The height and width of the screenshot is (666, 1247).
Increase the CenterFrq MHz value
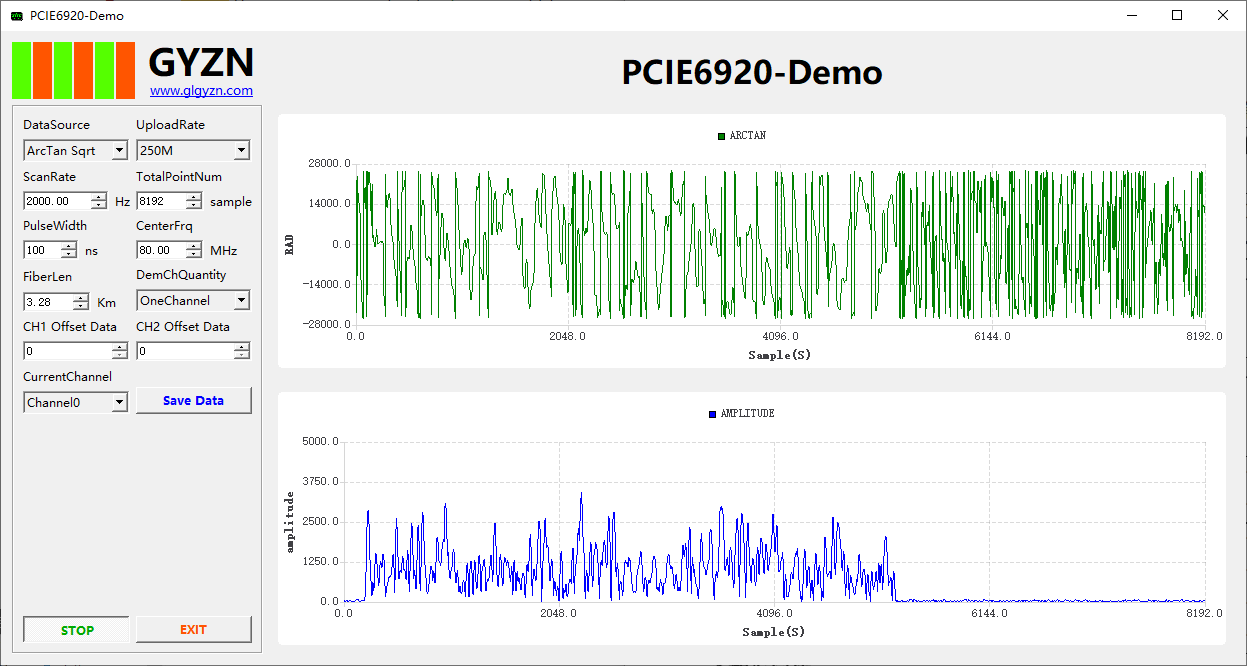click(x=194, y=245)
